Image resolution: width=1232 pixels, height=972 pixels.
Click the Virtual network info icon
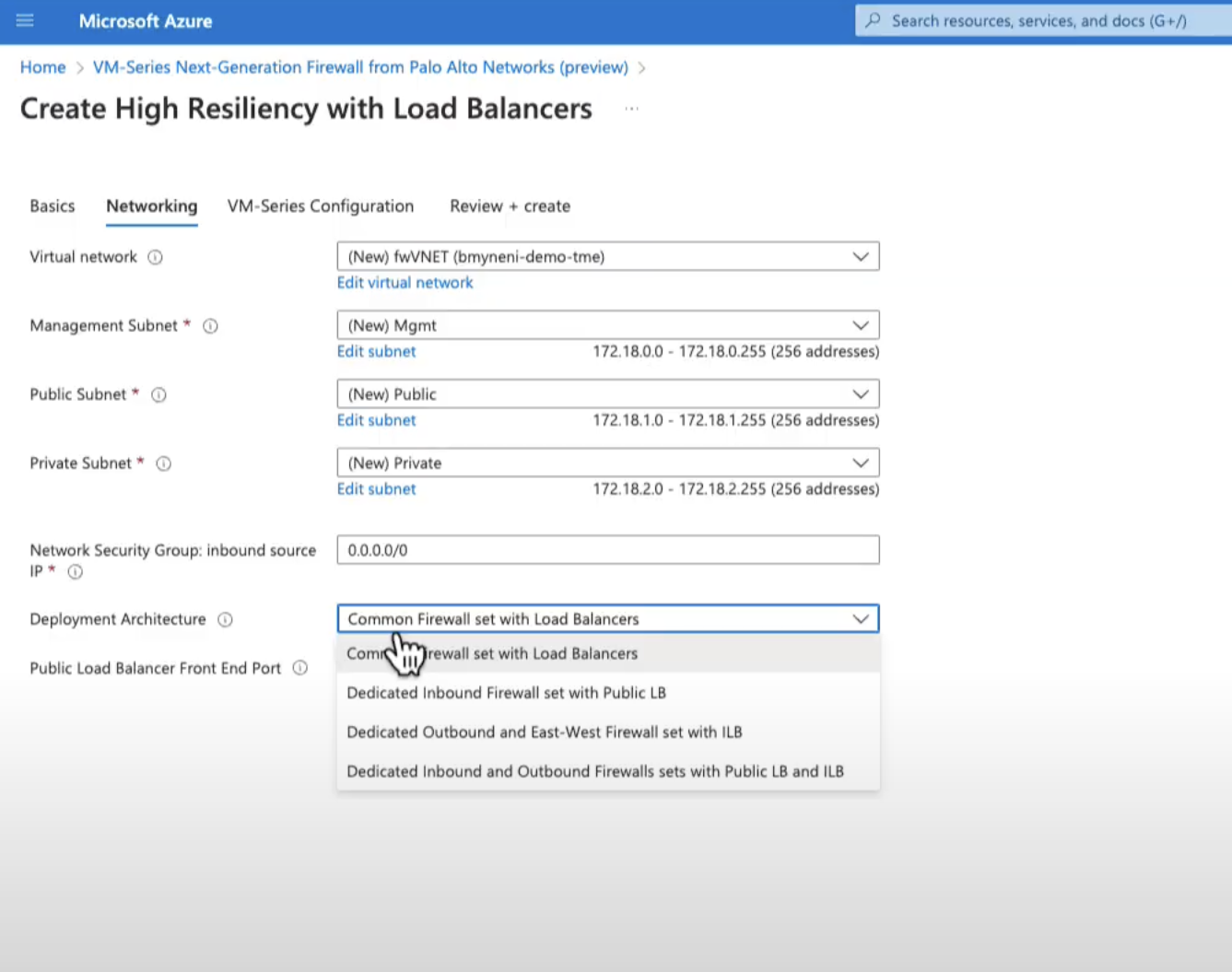pyautogui.click(x=156, y=257)
